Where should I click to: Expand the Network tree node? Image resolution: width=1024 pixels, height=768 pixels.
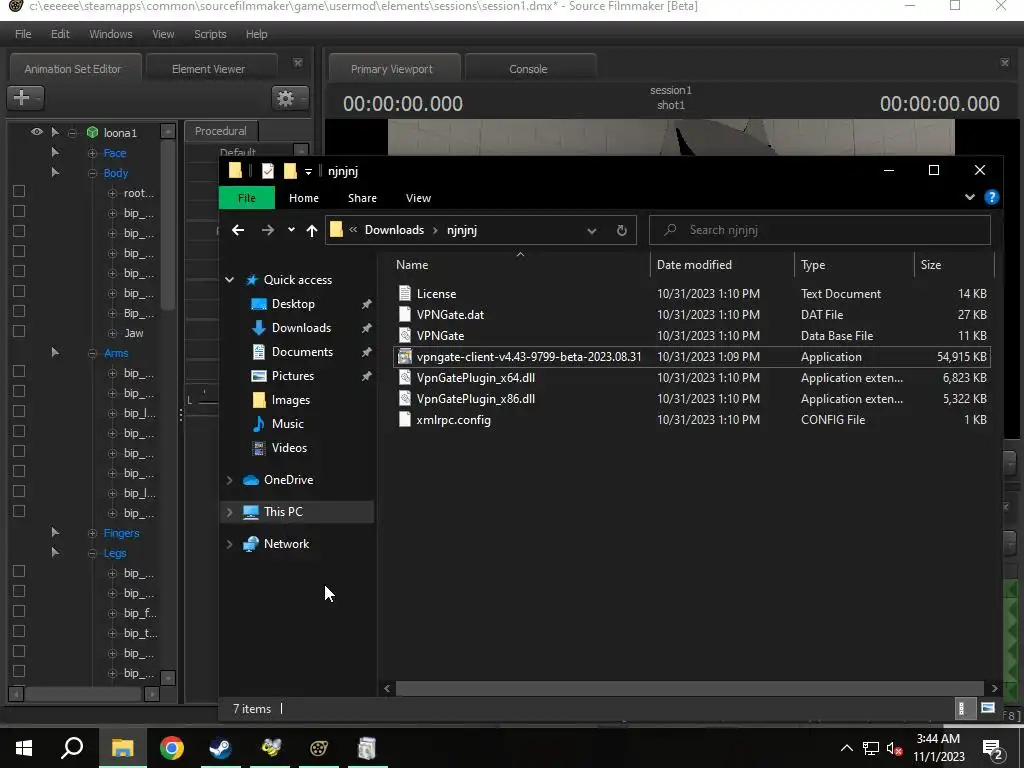[x=230, y=544]
